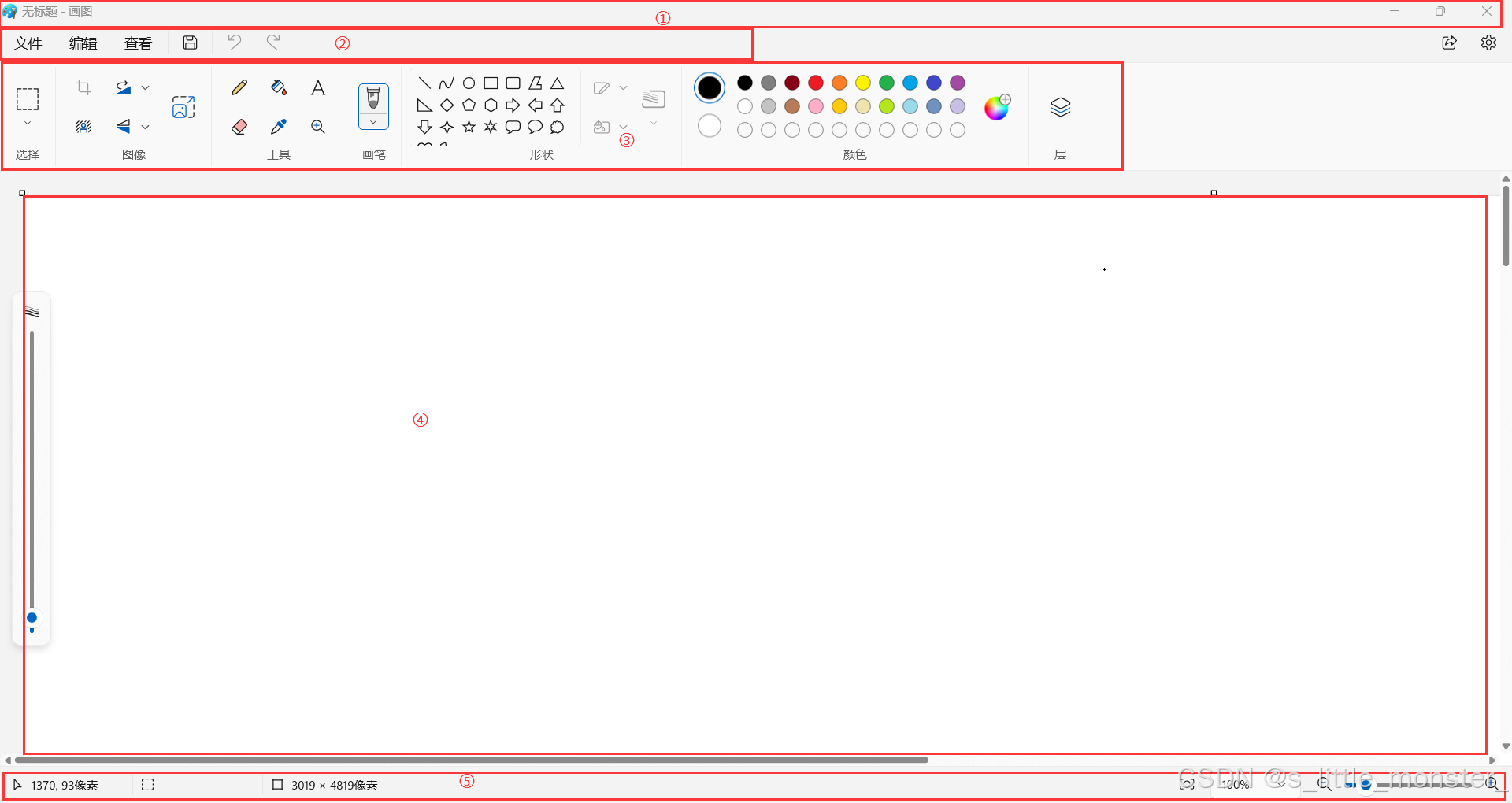Expand the Flip options chevron
This screenshot has width=1512, height=803.
click(146, 126)
